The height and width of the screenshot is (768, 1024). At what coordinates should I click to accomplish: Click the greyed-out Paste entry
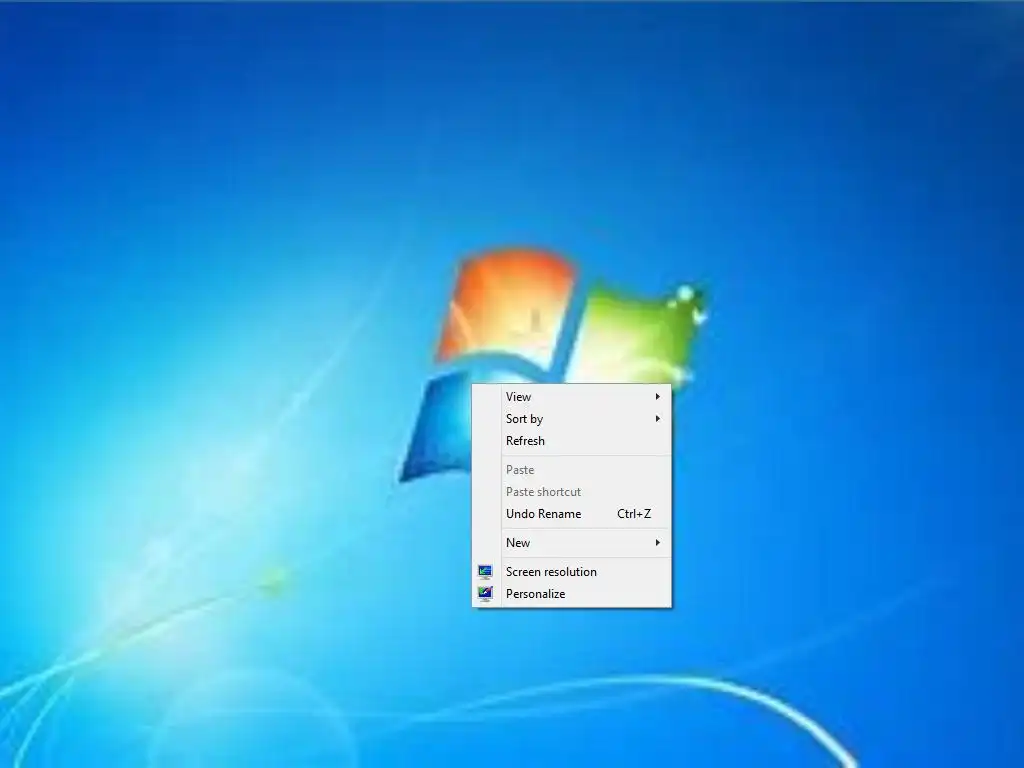click(x=571, y=470)
